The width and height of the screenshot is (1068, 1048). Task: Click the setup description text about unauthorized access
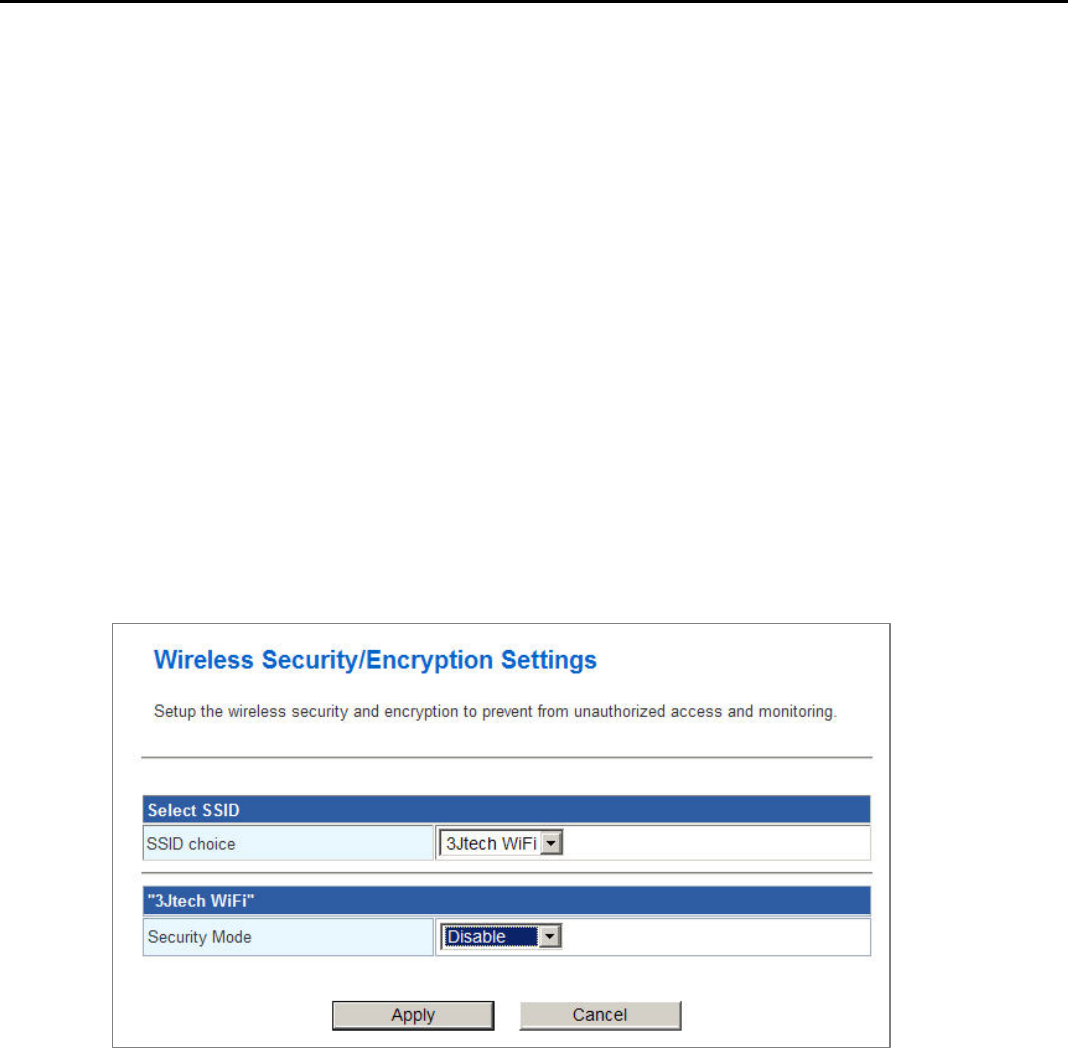coord(495,712)
